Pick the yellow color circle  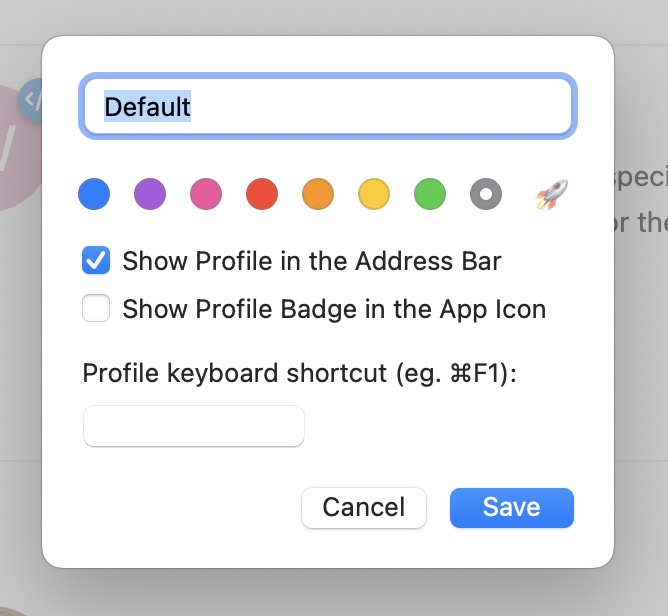pyautogui.click(x=374, y=194)
